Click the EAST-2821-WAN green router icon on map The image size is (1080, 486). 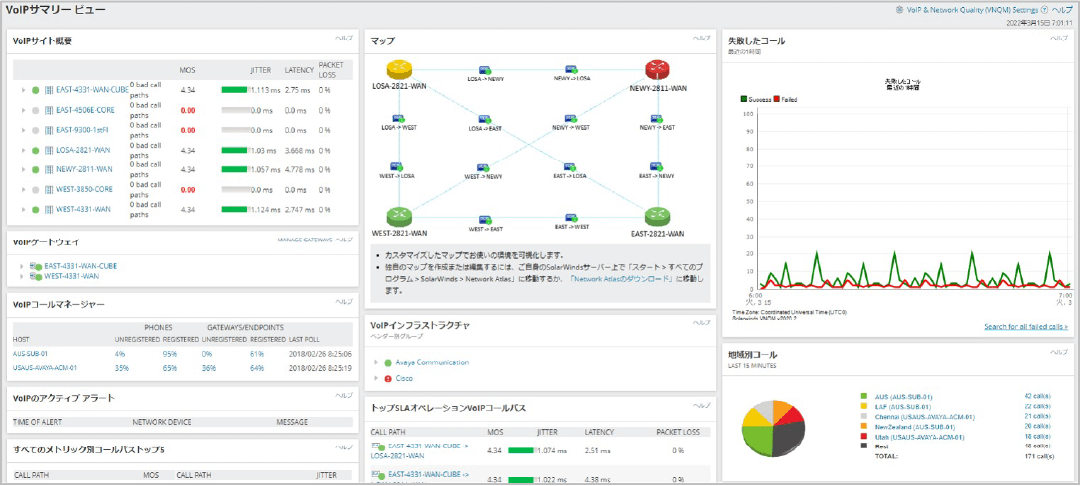click(x=658, y=217)
